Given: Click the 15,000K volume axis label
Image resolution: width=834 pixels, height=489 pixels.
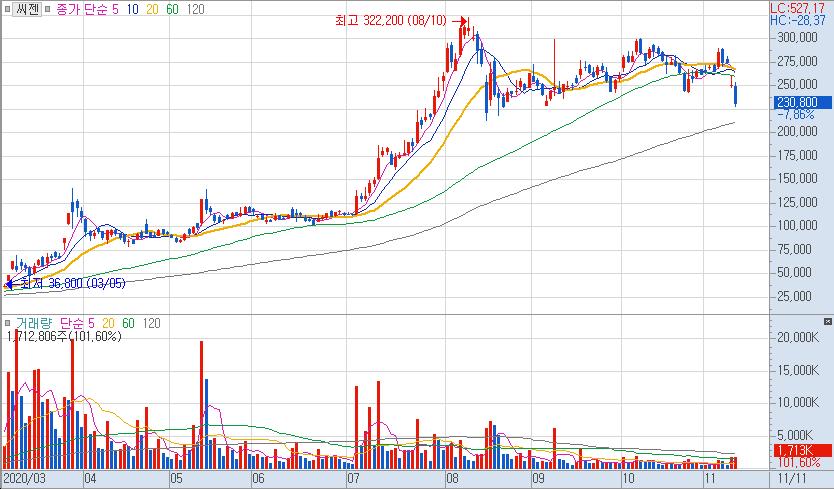Looking at the screenshot, I should tap(798, 370).
